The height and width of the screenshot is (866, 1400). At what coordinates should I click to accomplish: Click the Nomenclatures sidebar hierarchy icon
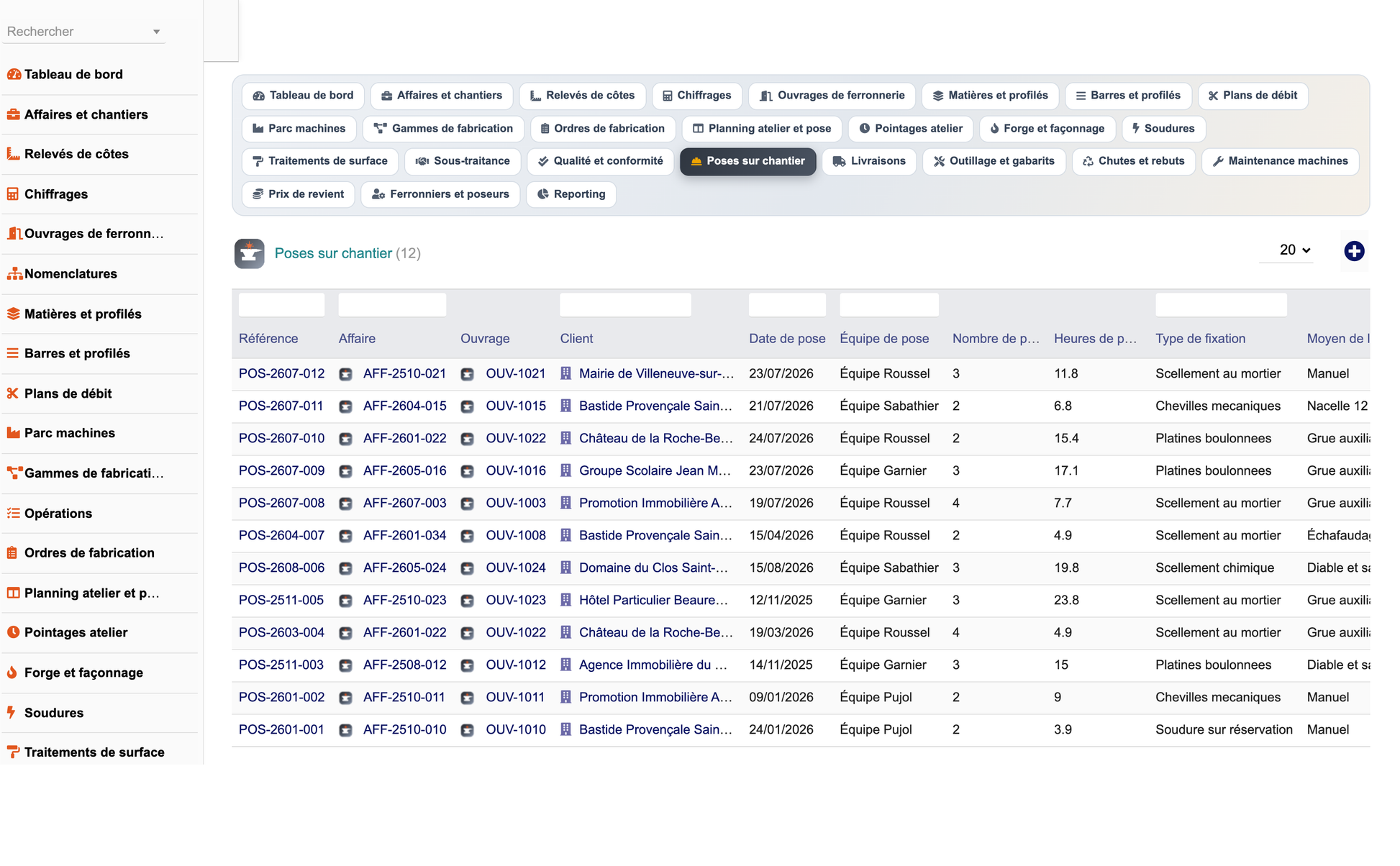coord(14,274)
